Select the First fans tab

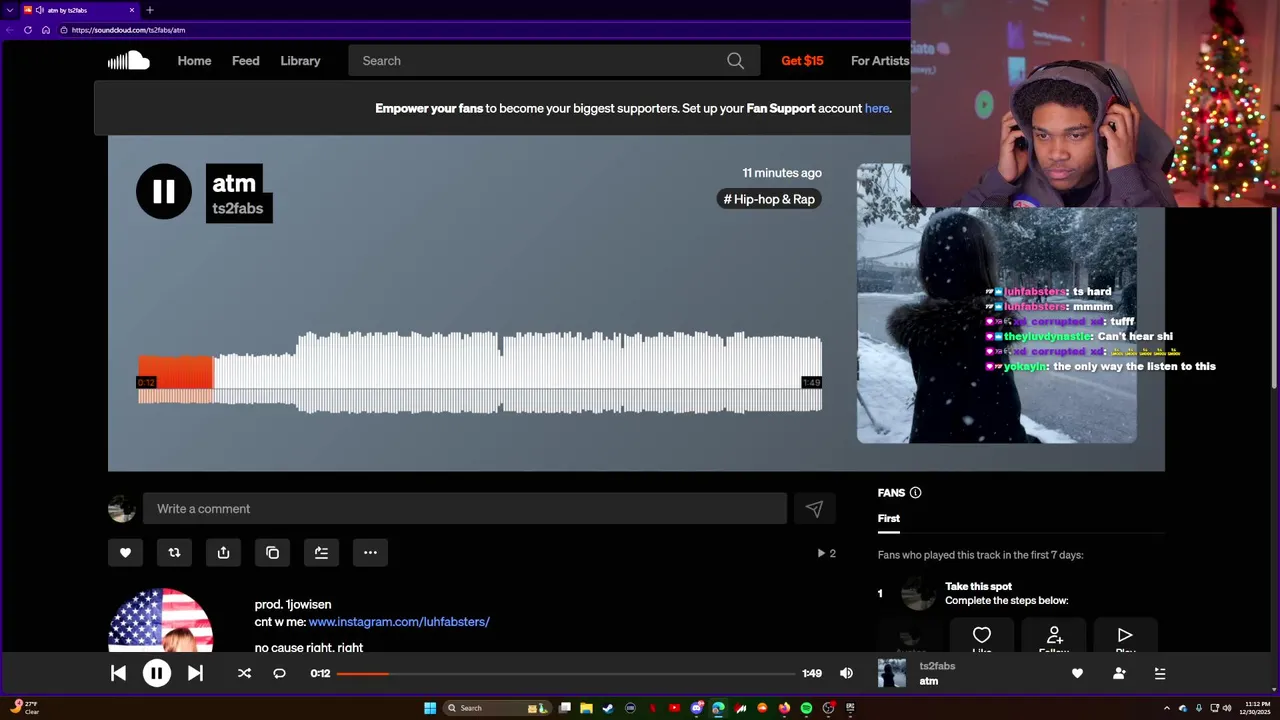[889, 518]
